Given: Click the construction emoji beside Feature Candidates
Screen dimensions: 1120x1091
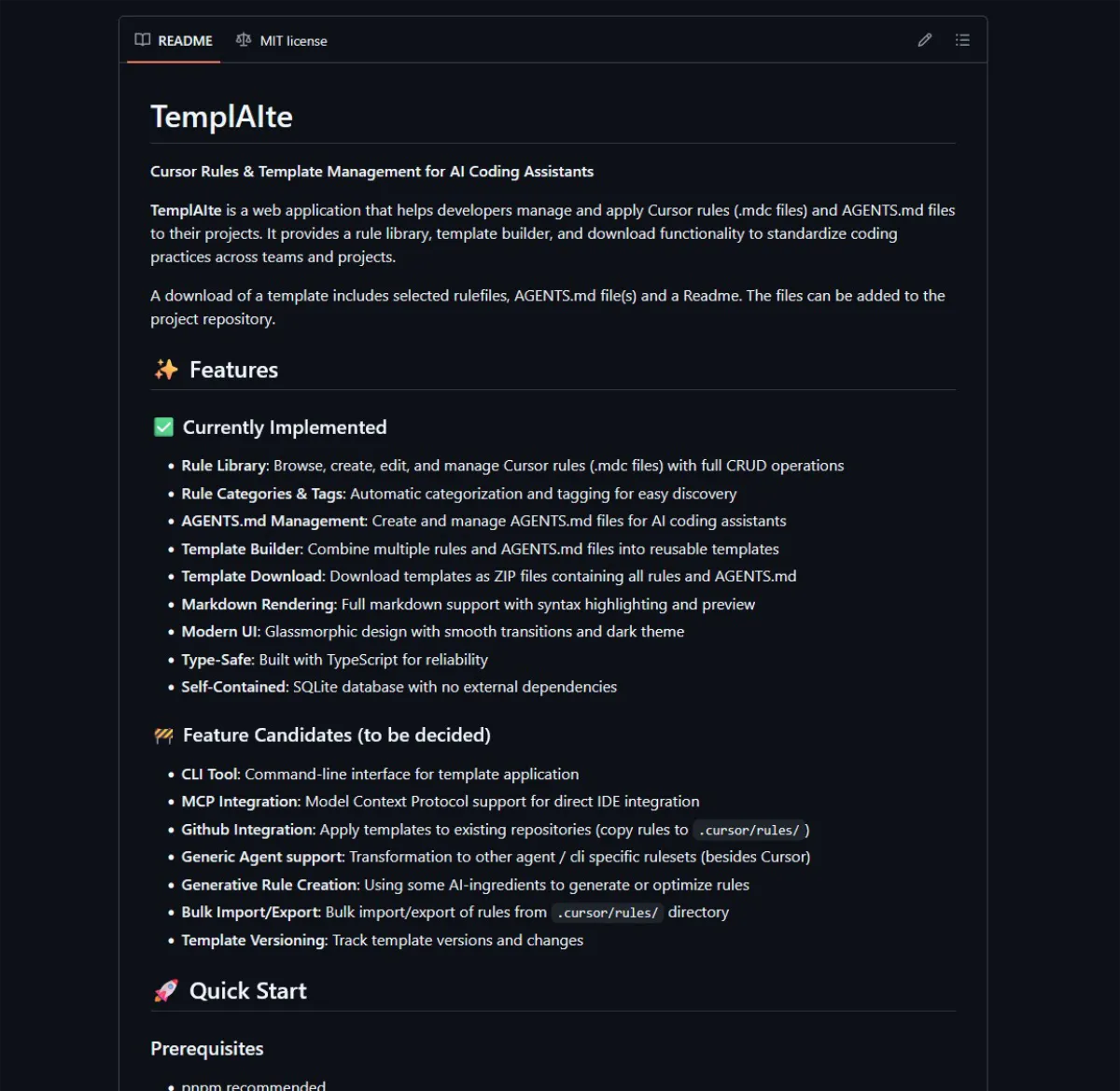Looking at the screenshot, I should (x=163, y=734).
